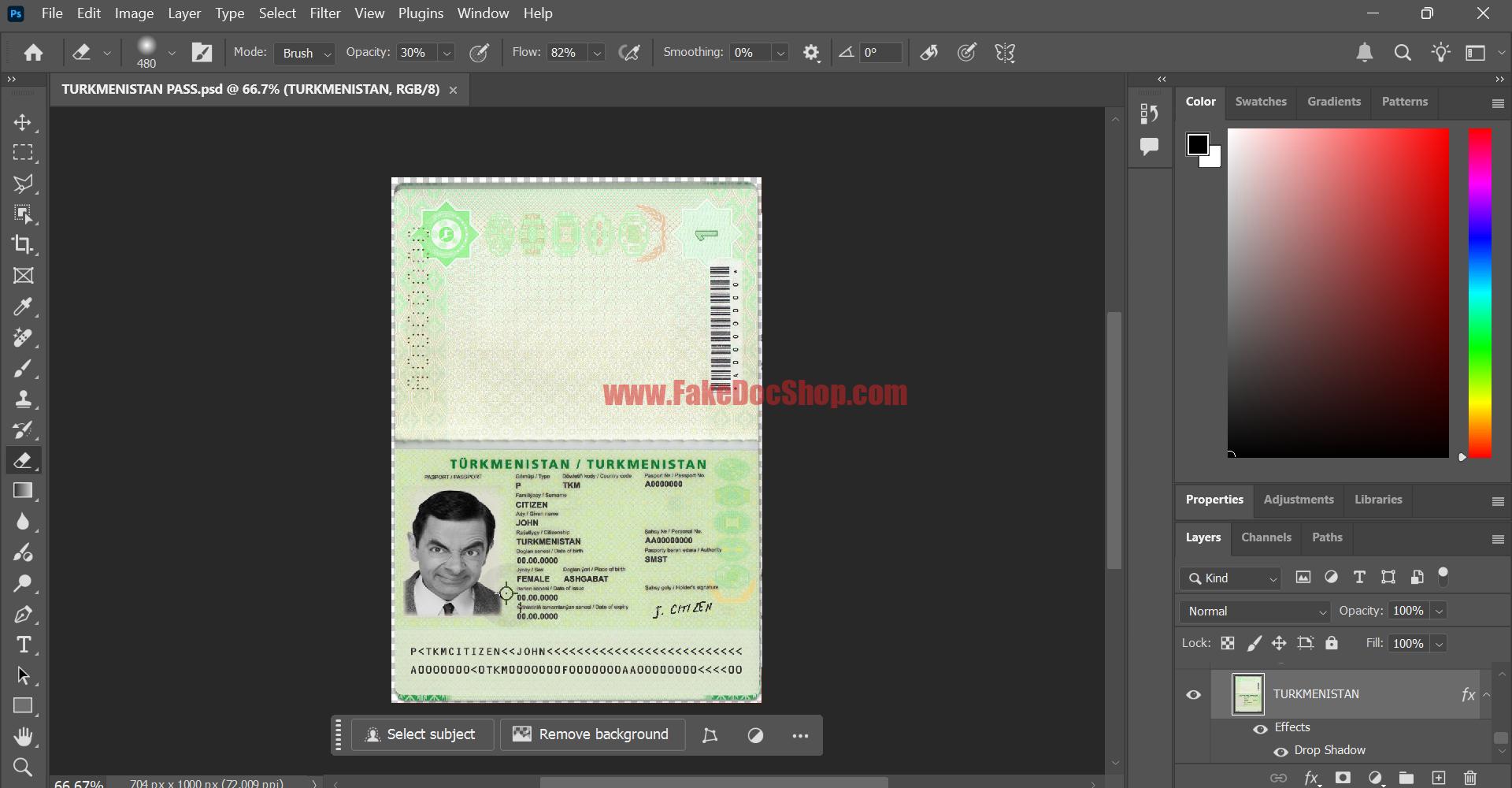Screen dimensions: 1512x788
Task: Switch to the Adjustments tab
Action: pos(1299,500)
